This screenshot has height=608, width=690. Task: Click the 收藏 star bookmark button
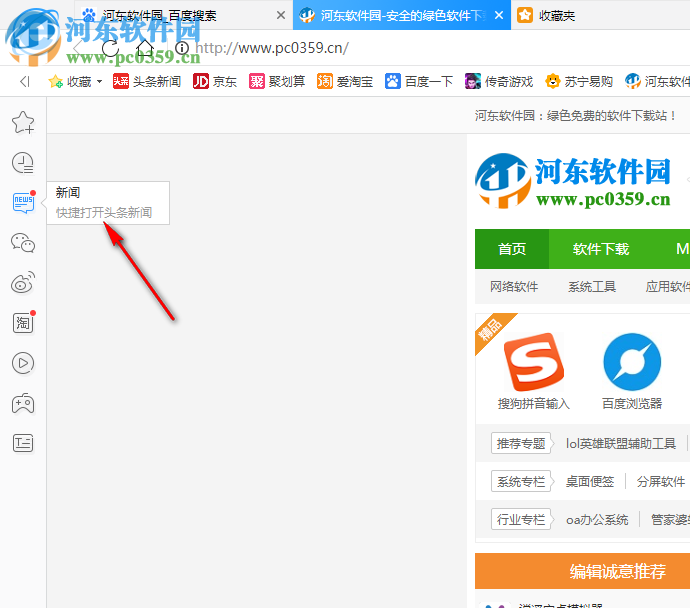(x=70, y=81)
